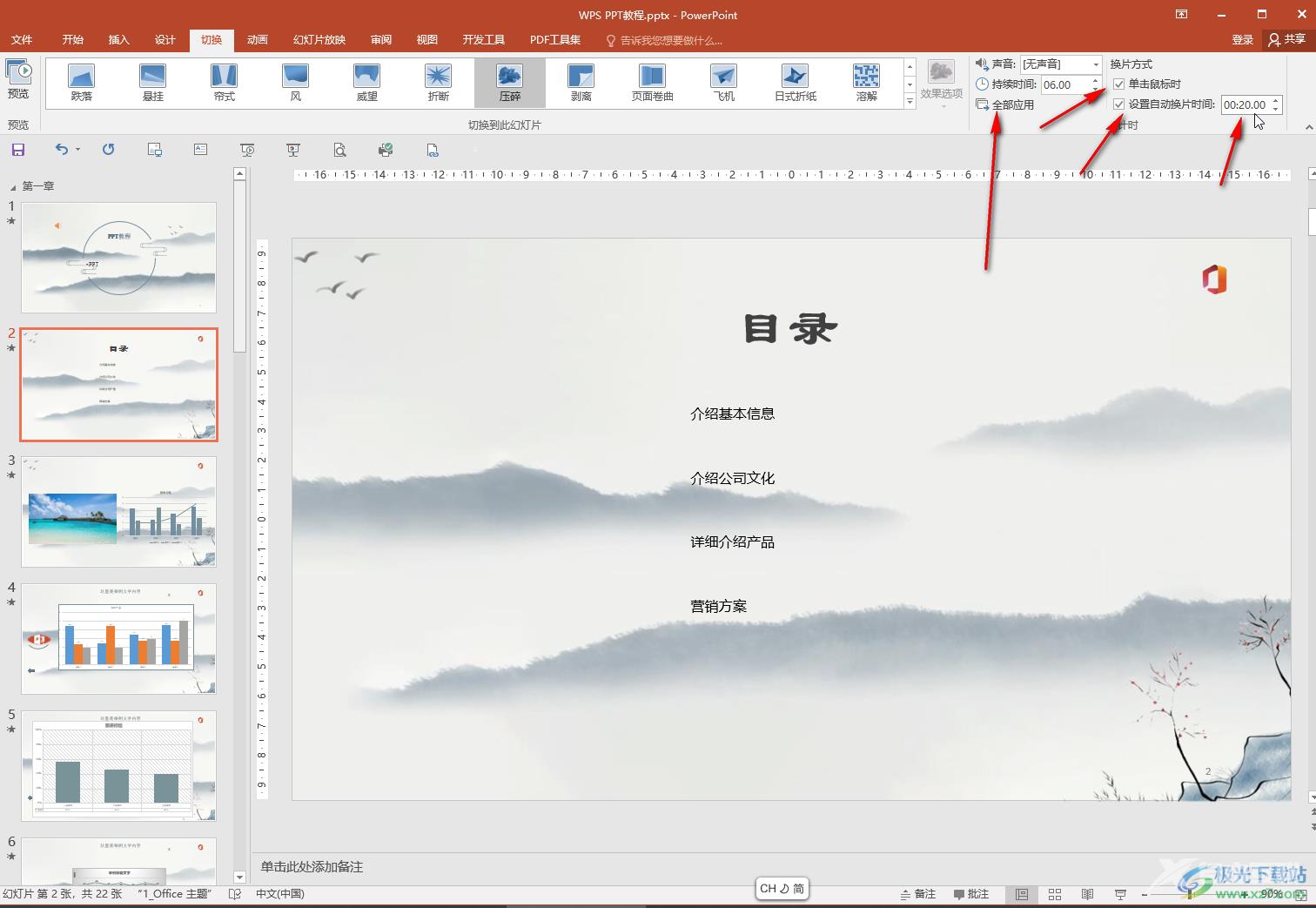Switch to Normal view in status bar
1316x908 pixels.
pos(1022,894)
